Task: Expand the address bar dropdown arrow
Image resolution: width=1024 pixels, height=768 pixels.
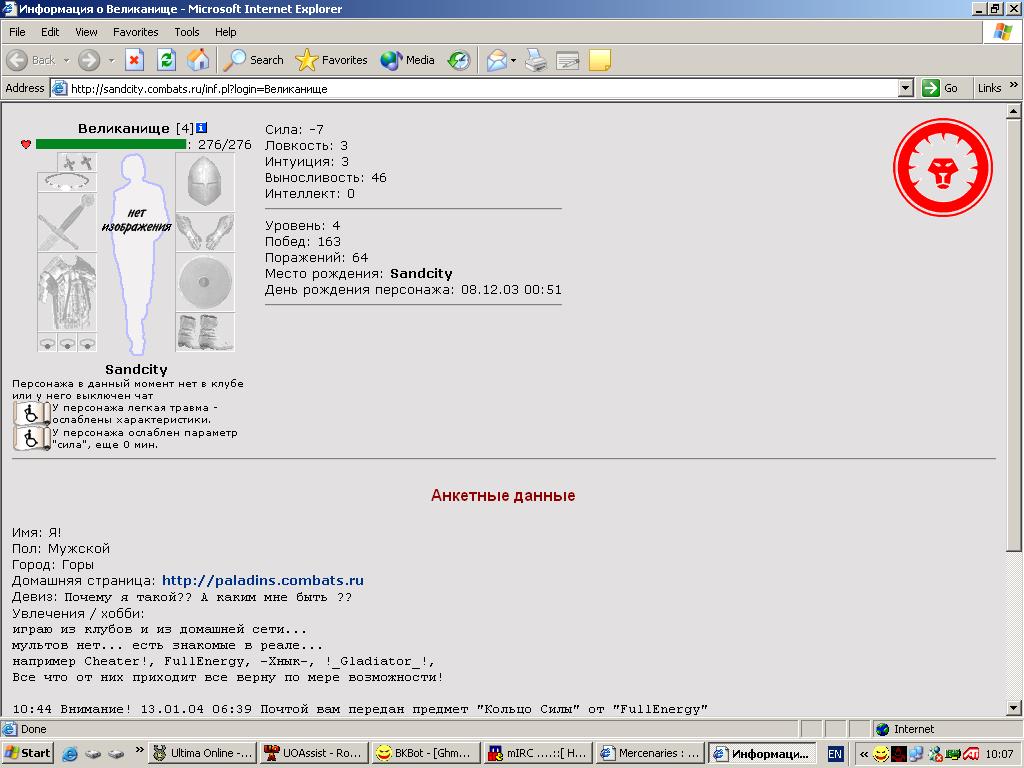Action: 906,88
